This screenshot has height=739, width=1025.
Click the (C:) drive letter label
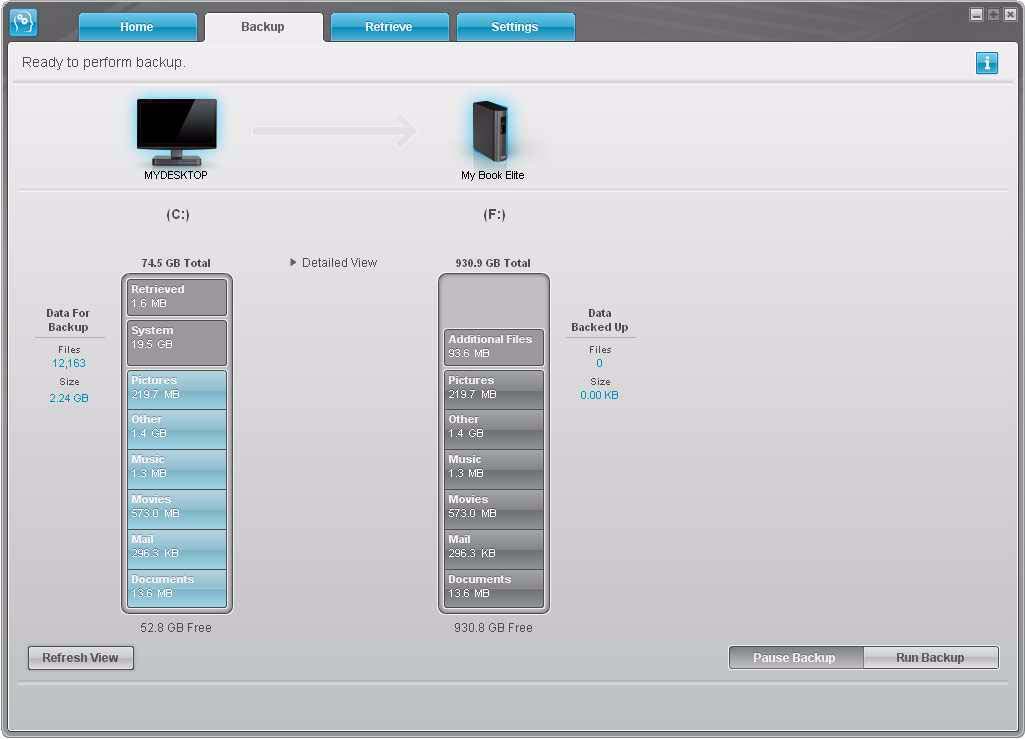[x=178, y=215]
